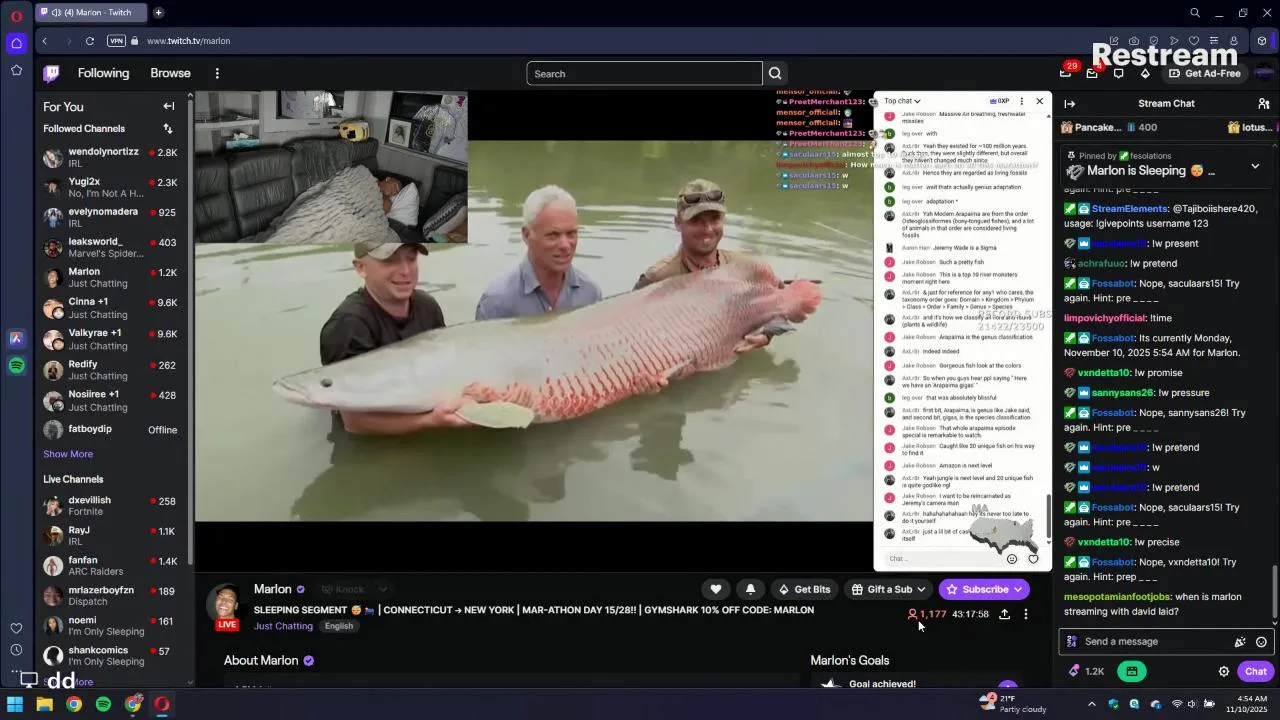1280x720 pixels.
Task: Open the emote picker in chat input
Action: coord(1261,642)
